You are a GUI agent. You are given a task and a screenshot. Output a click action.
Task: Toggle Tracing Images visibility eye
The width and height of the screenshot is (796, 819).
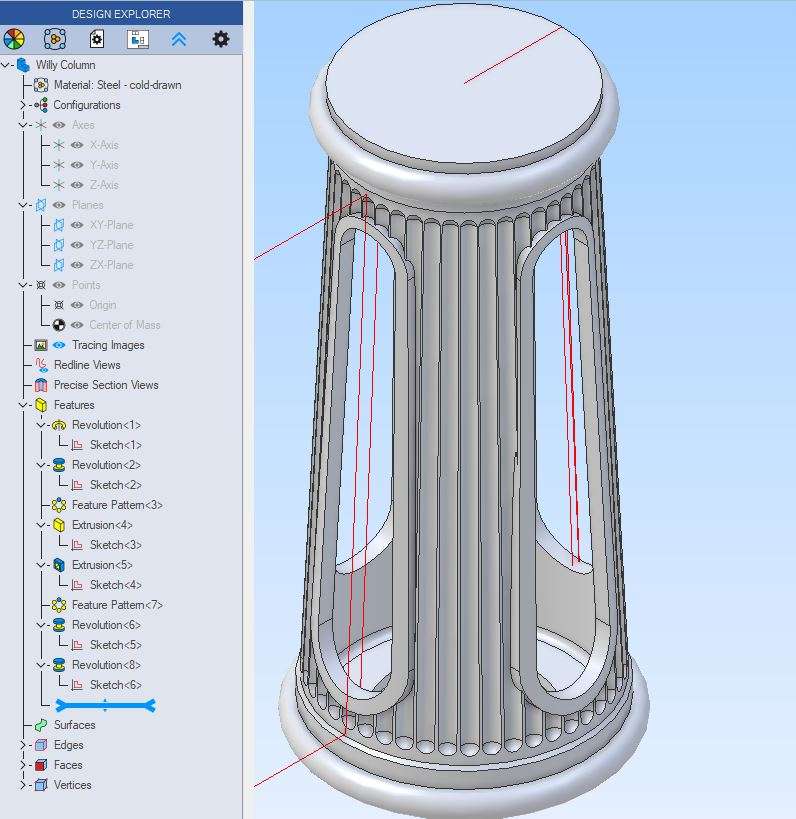(x=59, y=345)
